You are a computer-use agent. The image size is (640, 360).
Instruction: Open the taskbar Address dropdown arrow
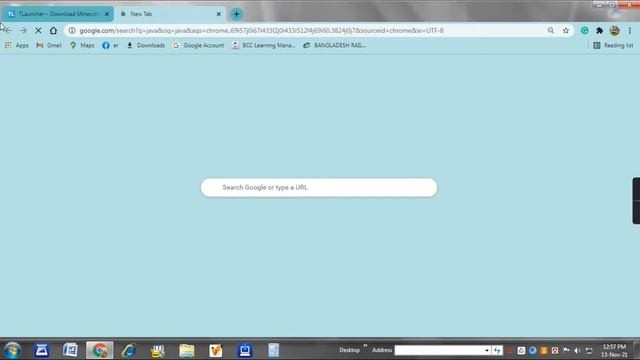(x=487, y=350)
